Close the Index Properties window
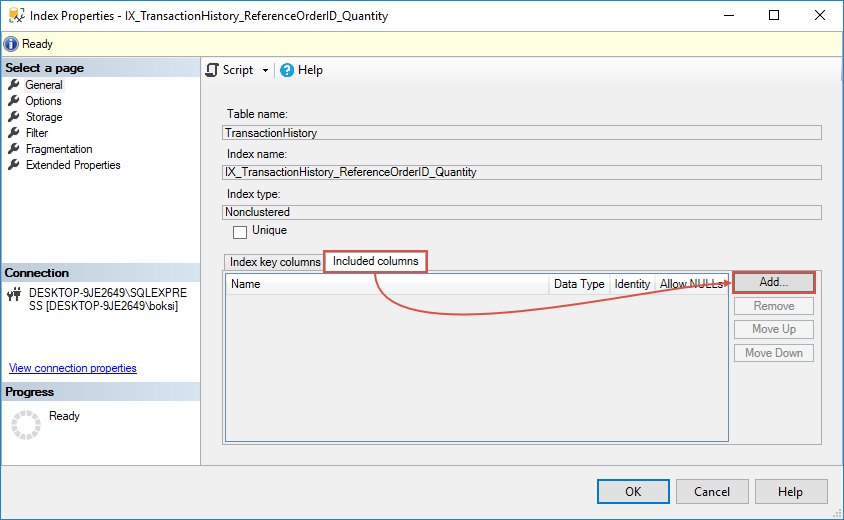The height and width of the screenshot is (520, 844). pyautogui.click(x=820, y=15)
